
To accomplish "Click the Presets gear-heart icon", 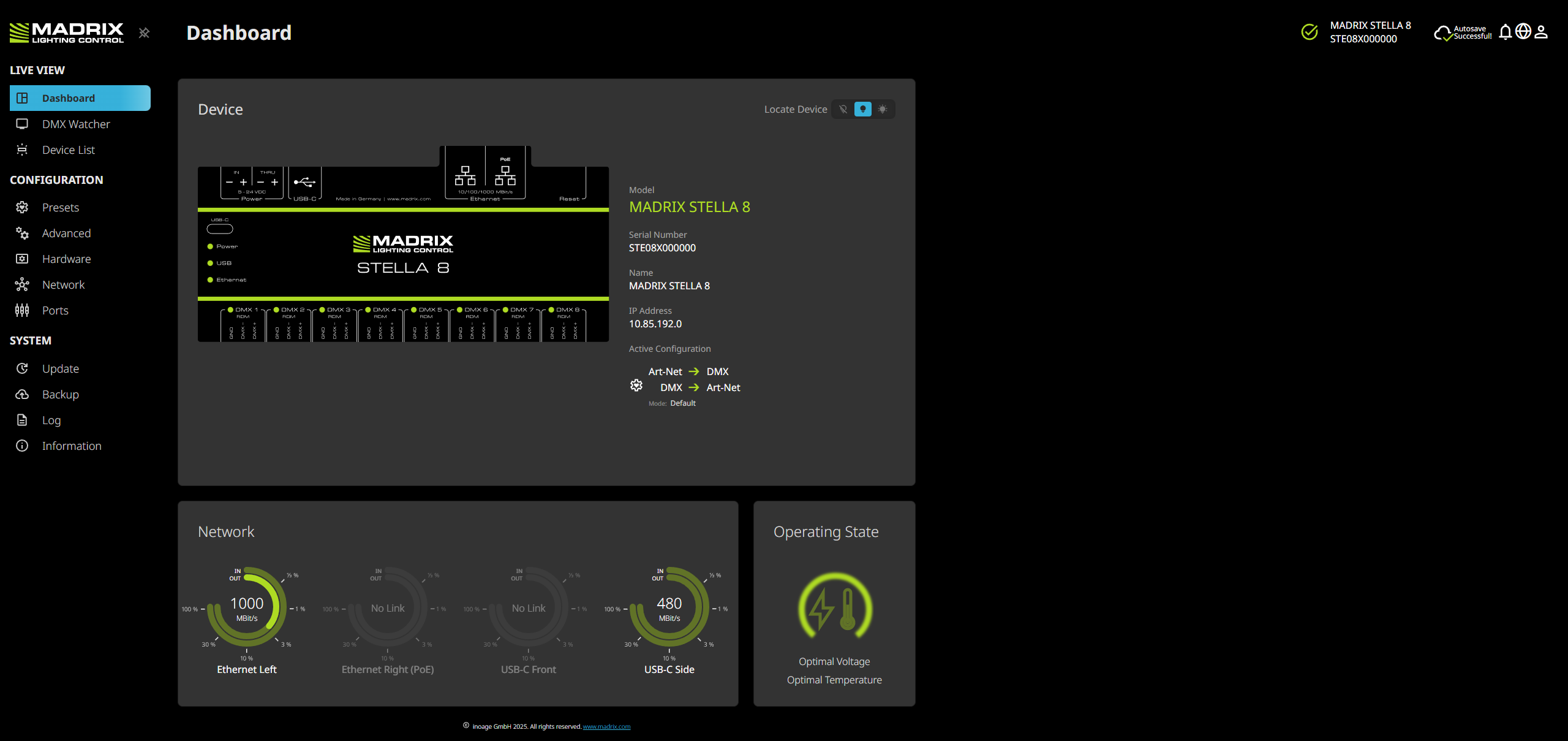I will tap(22, 207).
